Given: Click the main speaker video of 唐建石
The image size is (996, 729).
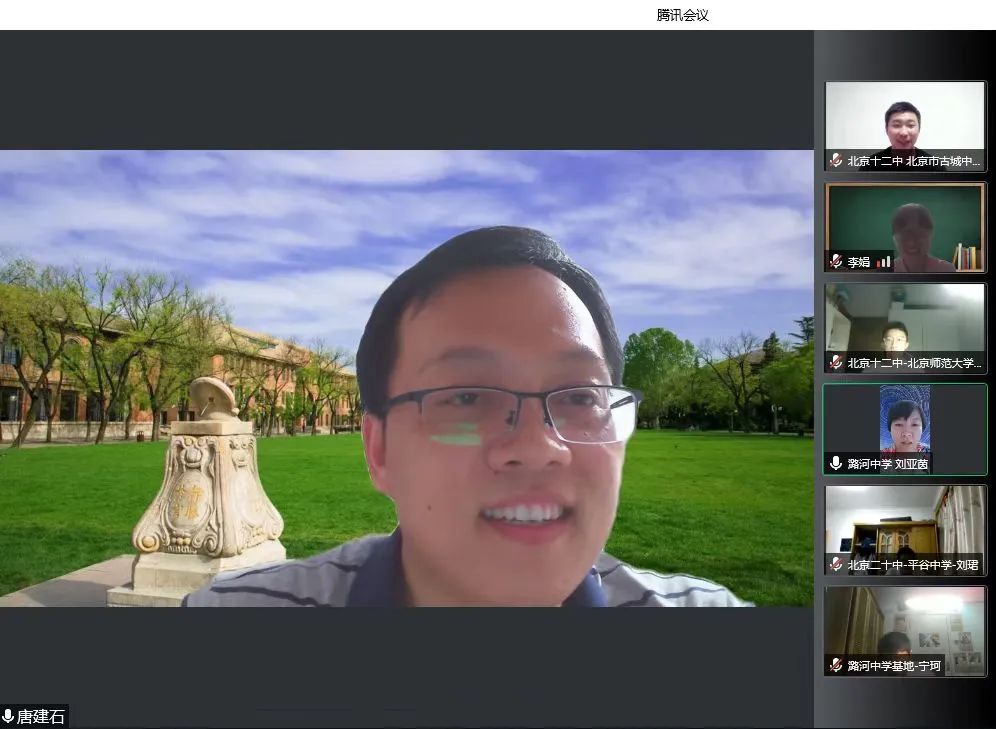Looking at the screenshot, I should click(x=406, y=378).
